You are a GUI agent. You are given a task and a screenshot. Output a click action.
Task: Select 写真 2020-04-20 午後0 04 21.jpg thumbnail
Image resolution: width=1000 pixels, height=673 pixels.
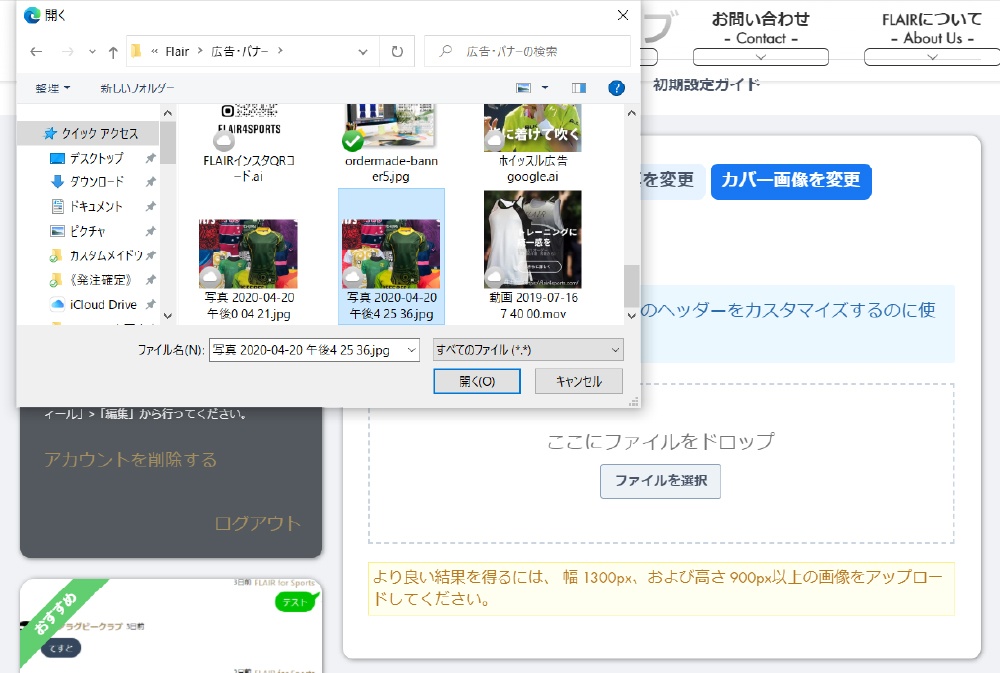pos(249,254)
